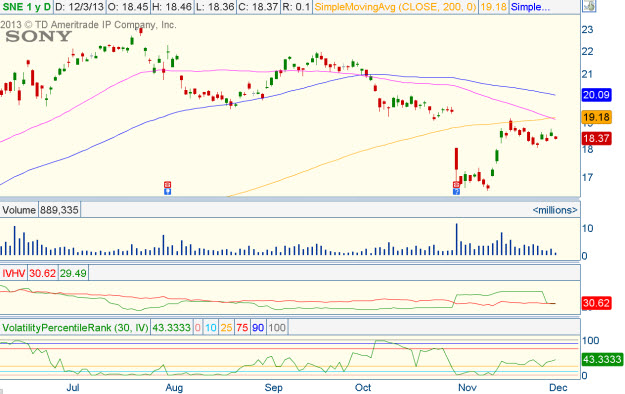The image size is (625, 394).
Task: Open the VolatilityPercentileRank (30, IV) label
Action: point(75,328)
